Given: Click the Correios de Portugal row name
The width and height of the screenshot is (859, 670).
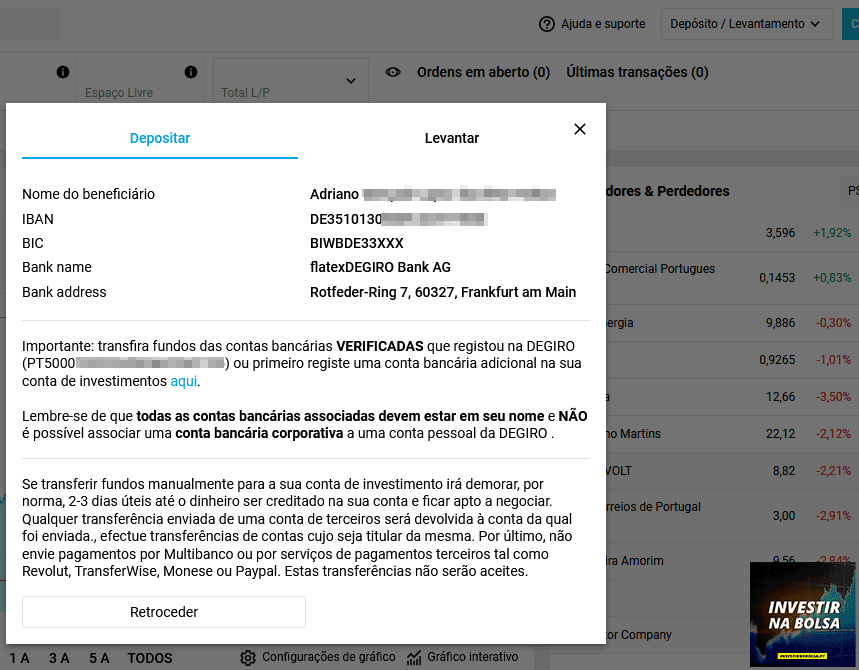Looking at the screenshot, I should 654,507.
